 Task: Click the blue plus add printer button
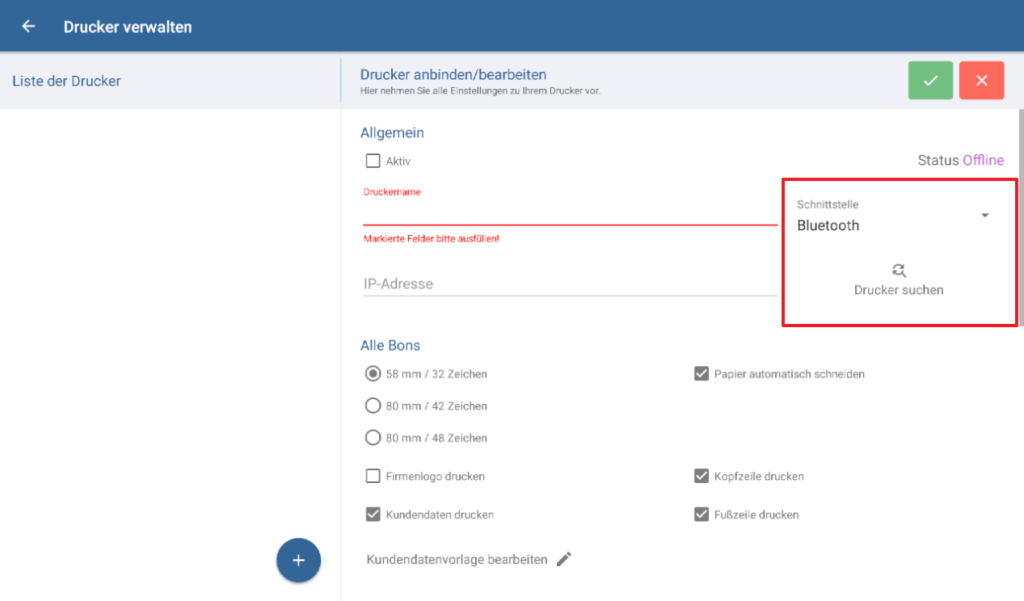(298, 560)
